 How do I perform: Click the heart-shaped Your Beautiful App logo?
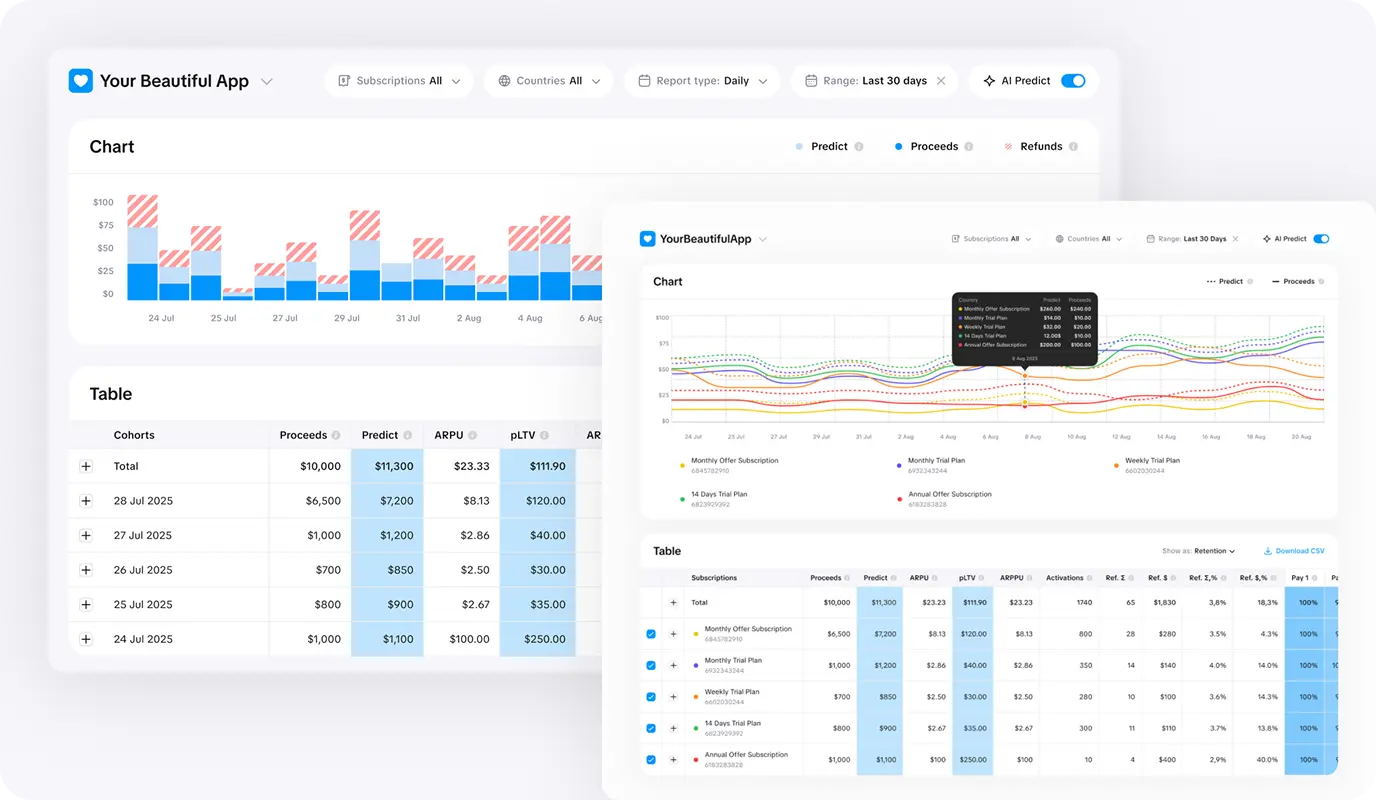(x=80, y=81)
